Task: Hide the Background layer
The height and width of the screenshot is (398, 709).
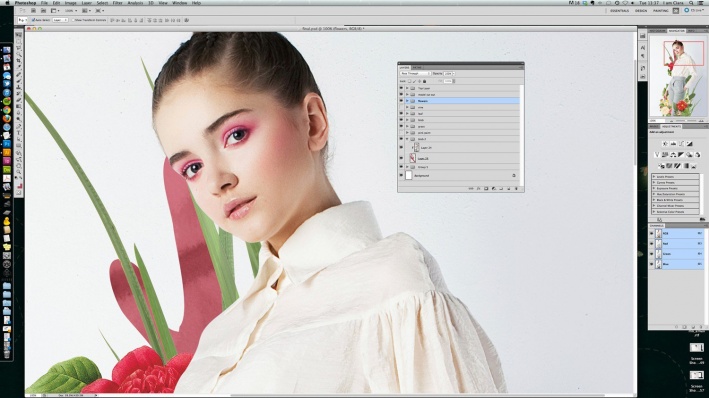Action: pos(401,175)
